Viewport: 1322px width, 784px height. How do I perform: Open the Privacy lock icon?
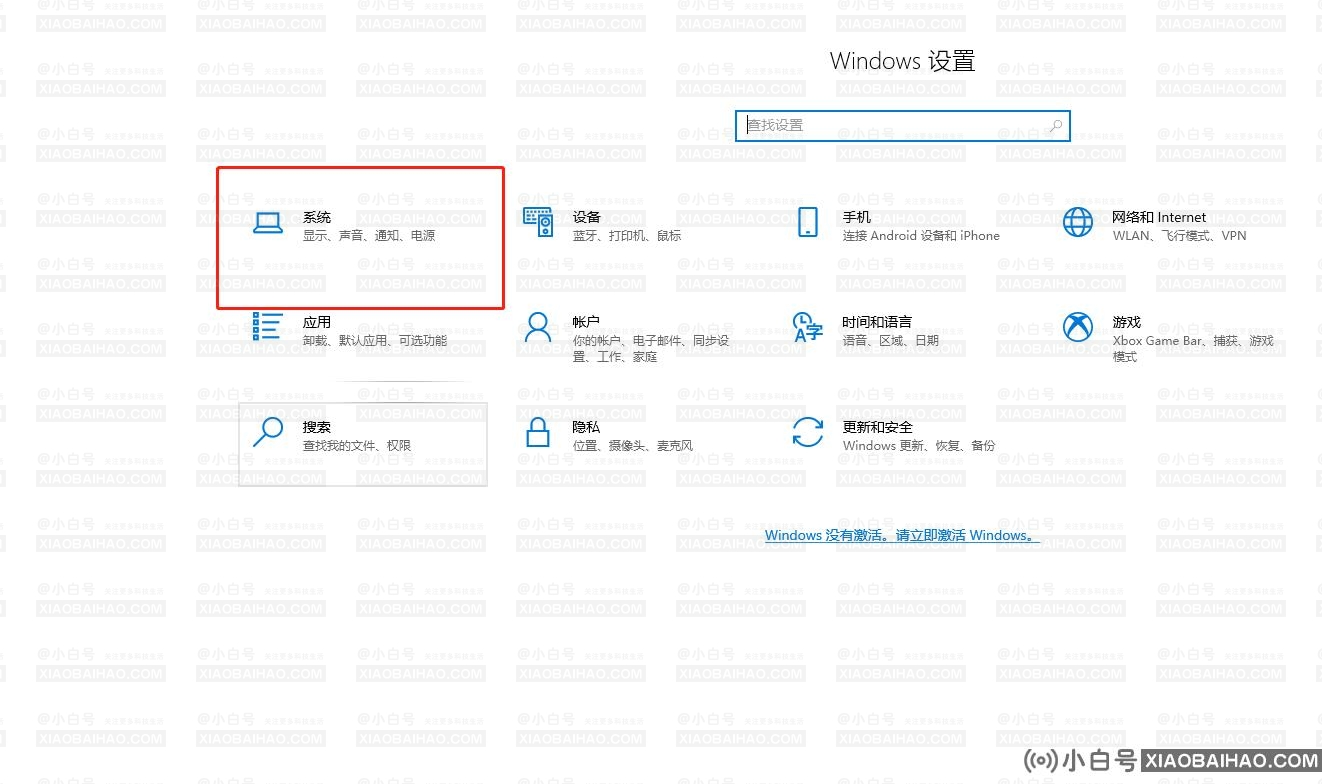[538, 431]
